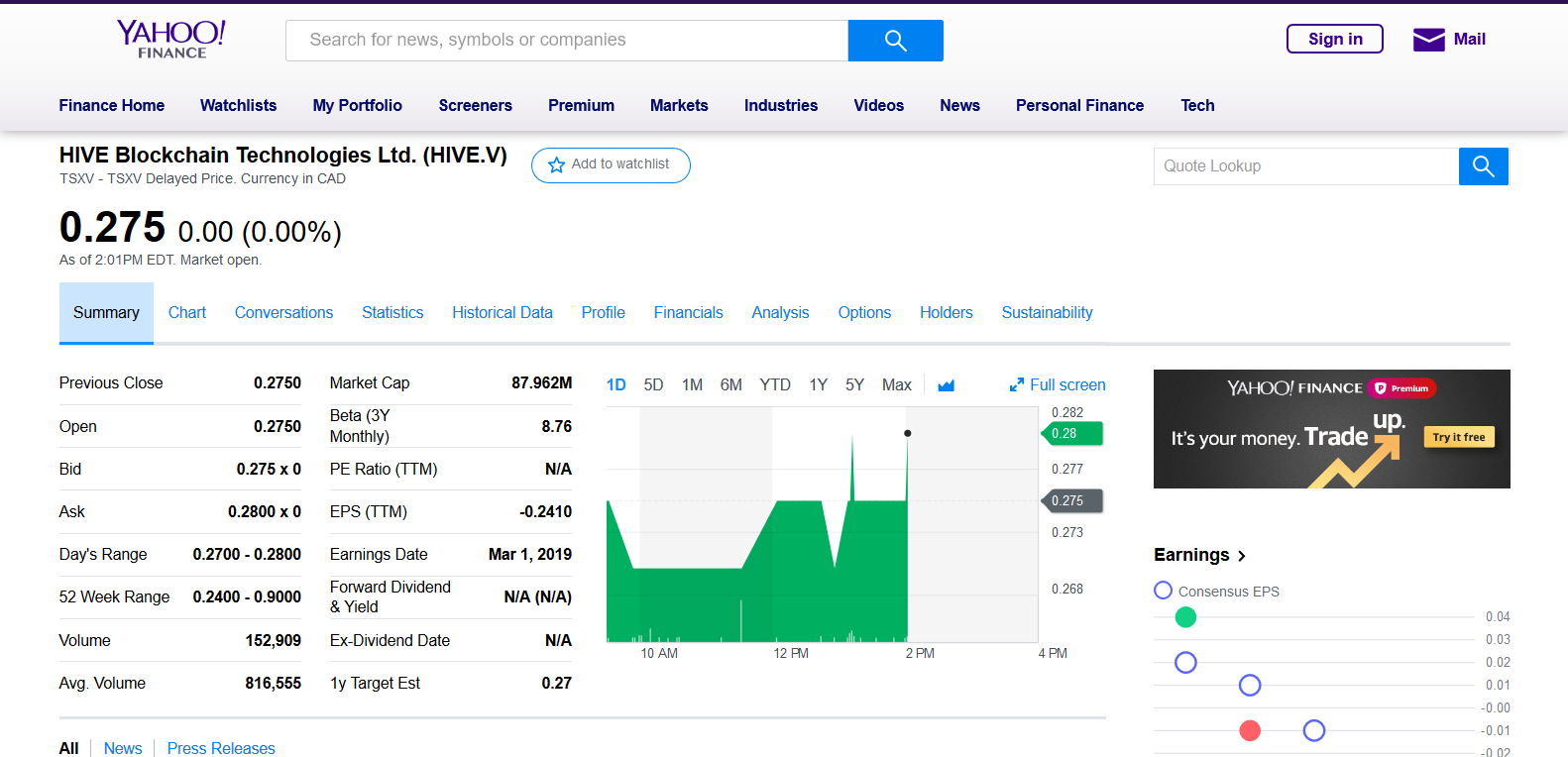
Task: Open the Profile tab
Action: (x=604, y=313)
